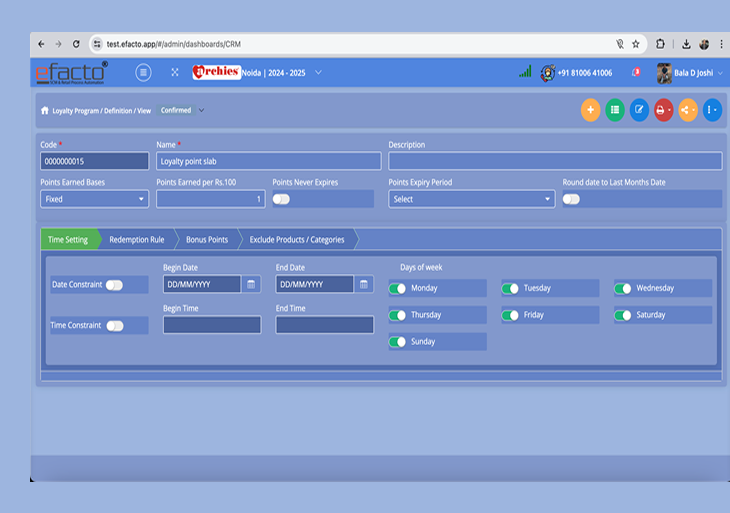Click the End Time field
This screenshot has width=730, height=513.
(x=325, y=325)
